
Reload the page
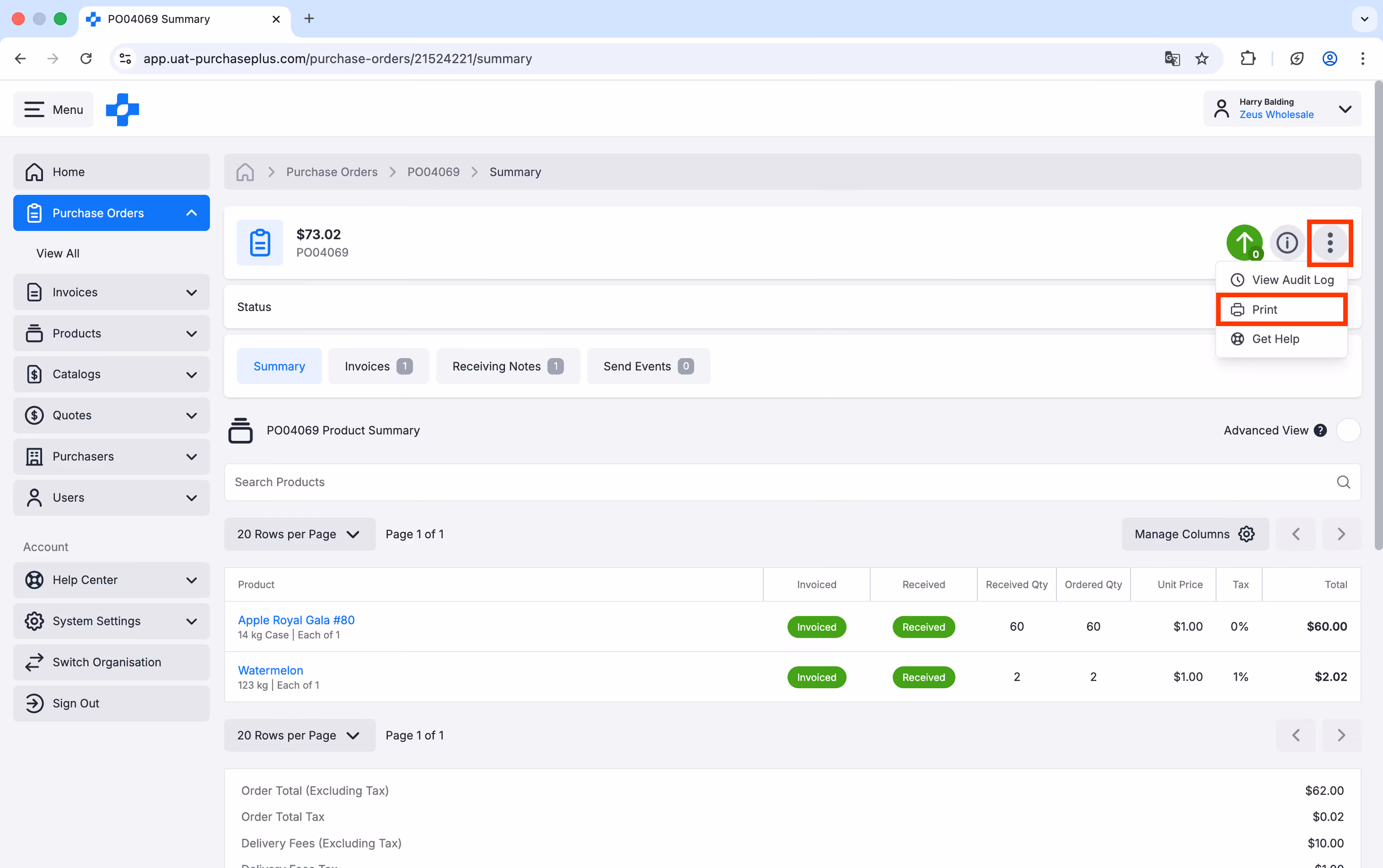click(x=86, y=59)
